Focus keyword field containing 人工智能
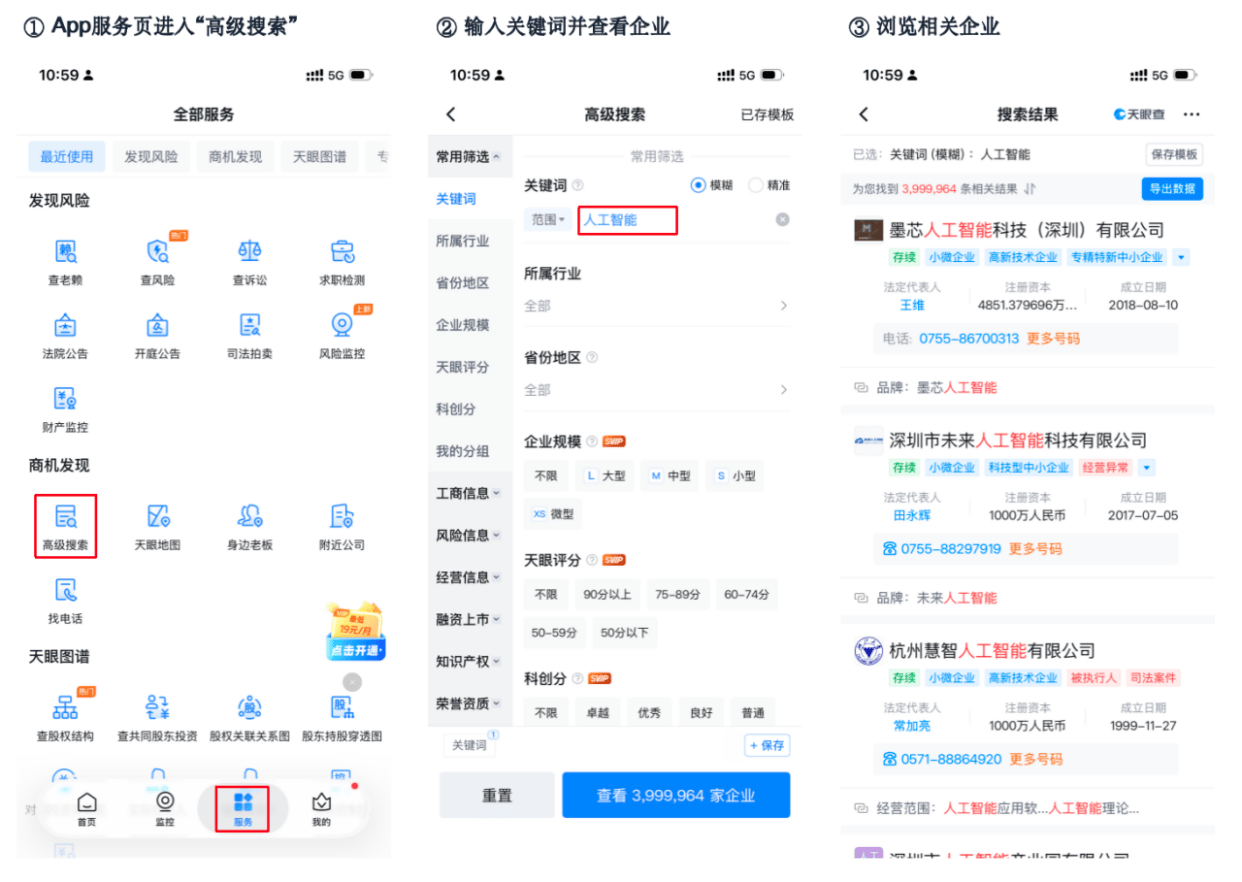 628,220
